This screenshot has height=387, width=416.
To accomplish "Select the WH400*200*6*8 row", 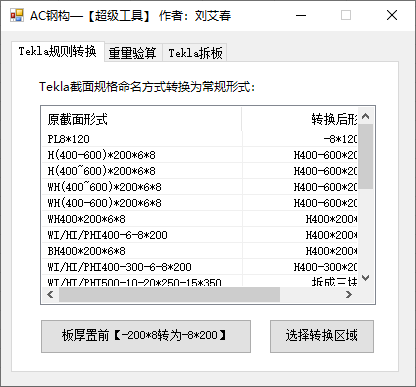I will (x=200, y=219).
